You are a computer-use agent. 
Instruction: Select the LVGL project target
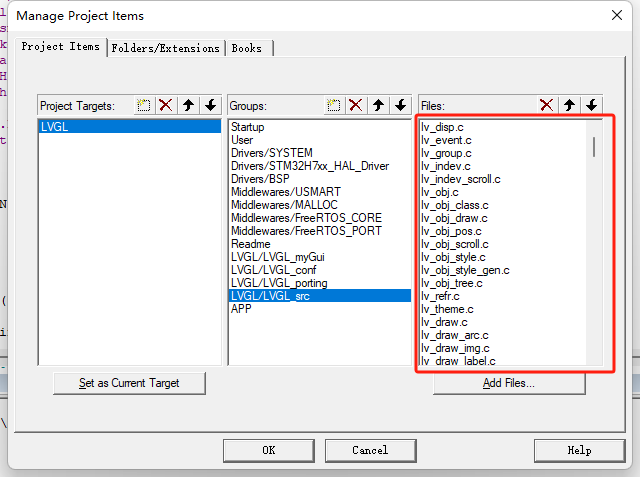click(130, 127)
